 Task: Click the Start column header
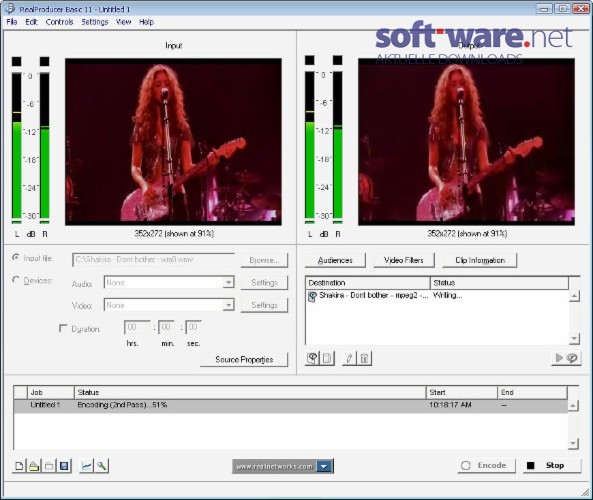[x=461, y=393]
